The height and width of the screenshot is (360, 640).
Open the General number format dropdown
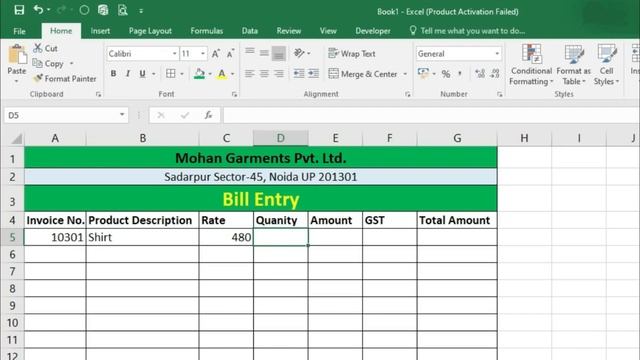(497, 53)
